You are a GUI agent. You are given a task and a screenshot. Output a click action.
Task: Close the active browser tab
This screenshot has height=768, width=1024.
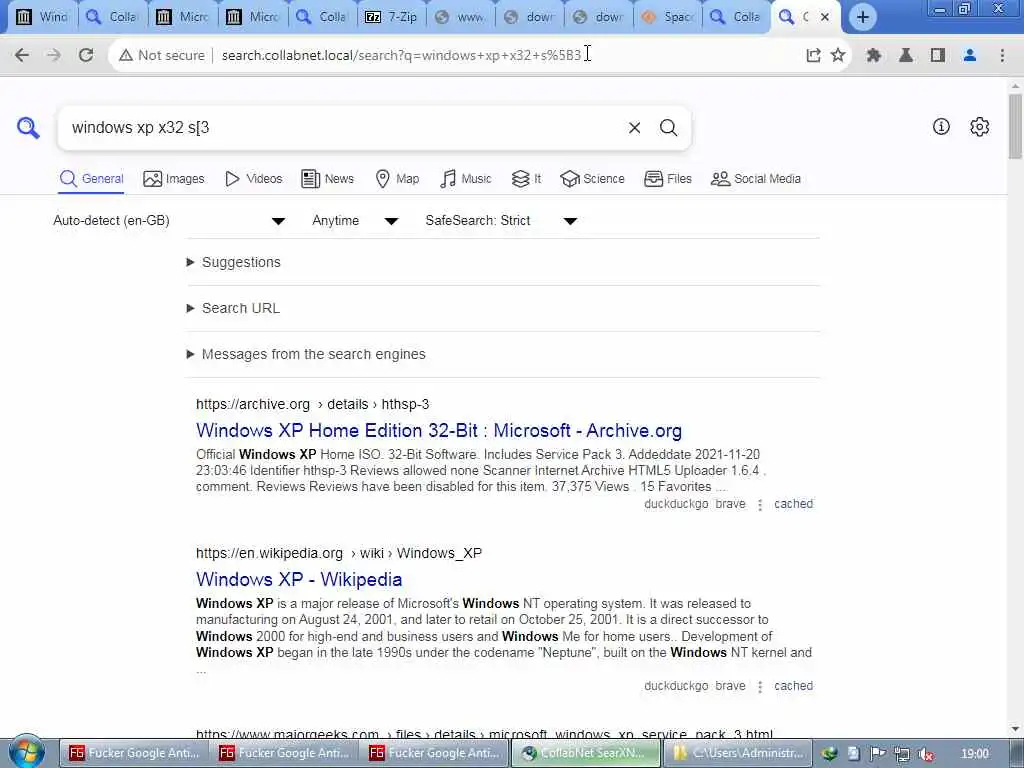825,17
